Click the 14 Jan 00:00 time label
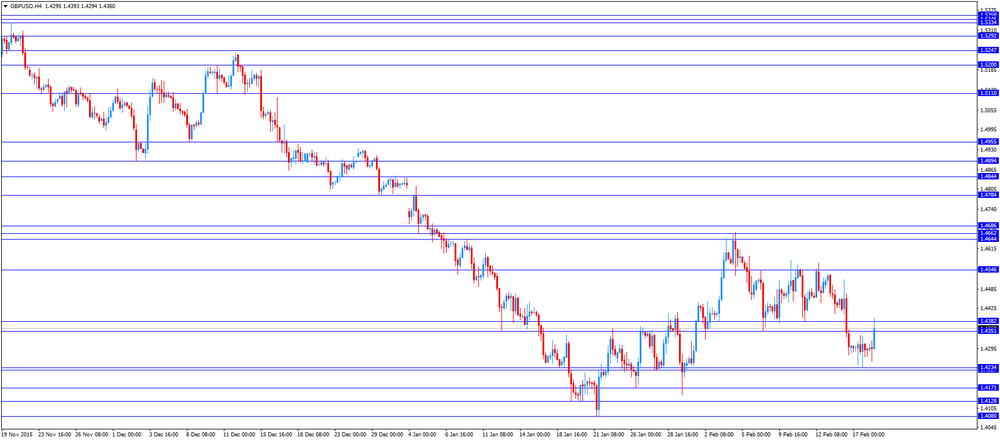This screenshot has height=441, width=1000. pos(533,433)
